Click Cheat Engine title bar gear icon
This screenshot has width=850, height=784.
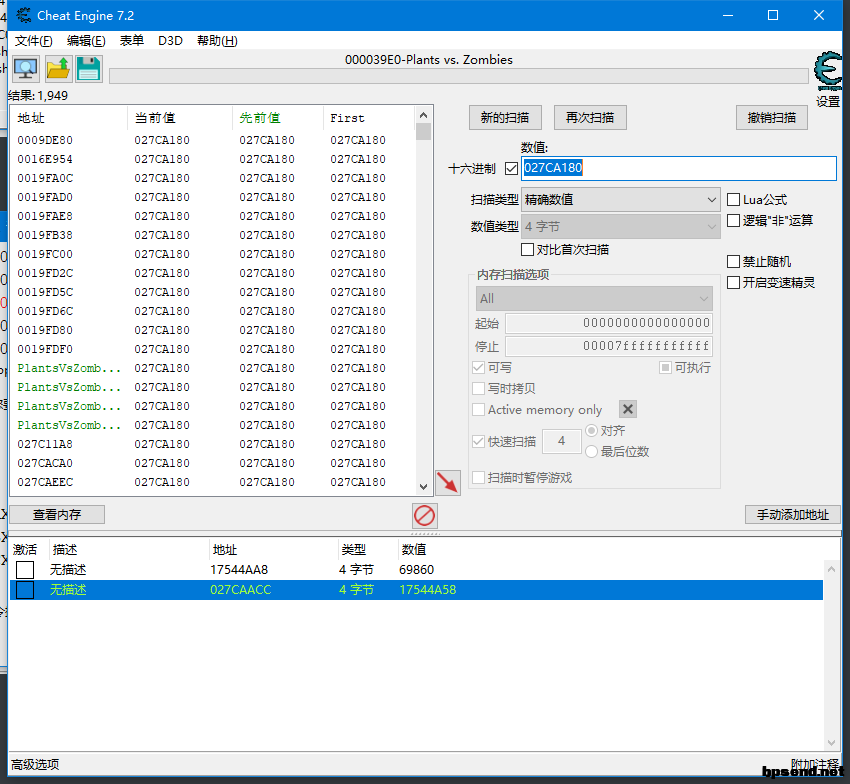tap(23, 15)
